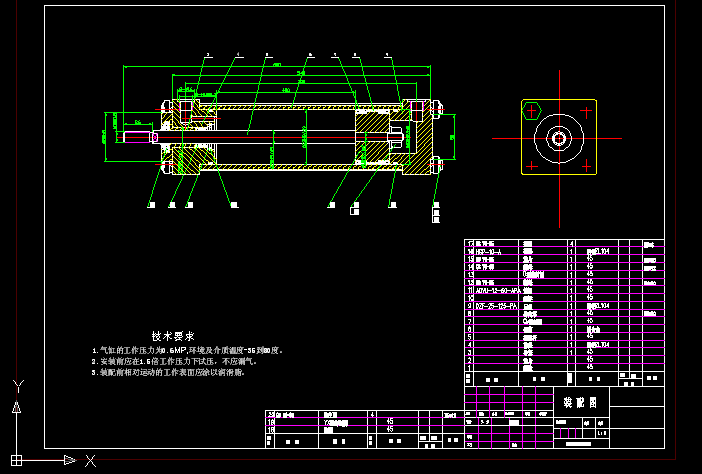Click the UCS origin square icon
The height and width of the screenshot is (474, 702).
pyautogui.click(x=16, y=460)
